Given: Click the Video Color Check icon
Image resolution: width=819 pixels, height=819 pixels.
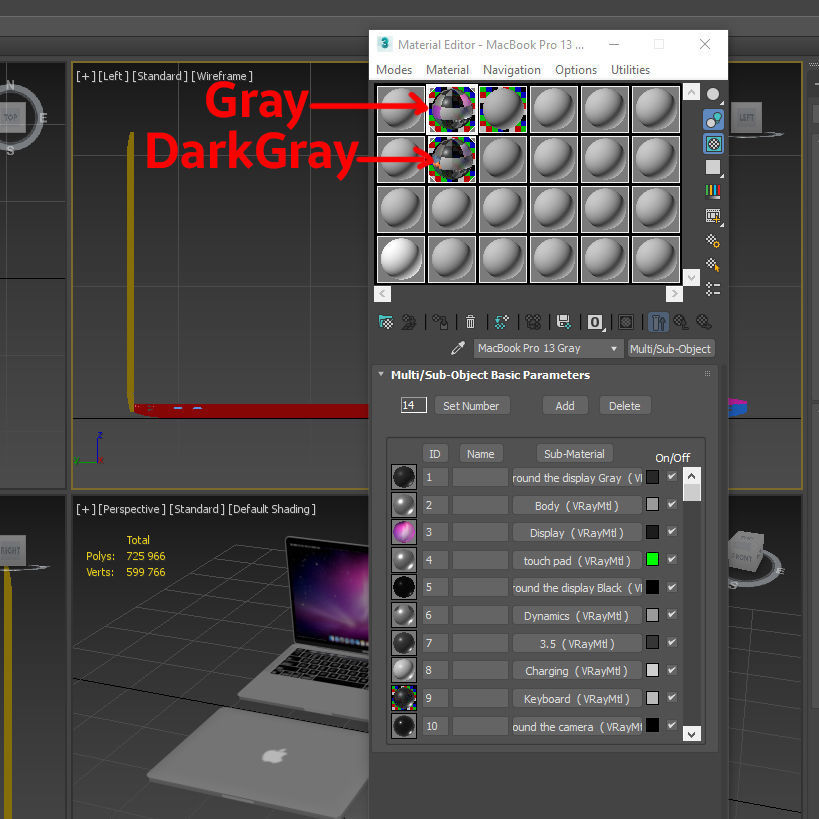Looking at the screenshot, I should pos(712,192).
